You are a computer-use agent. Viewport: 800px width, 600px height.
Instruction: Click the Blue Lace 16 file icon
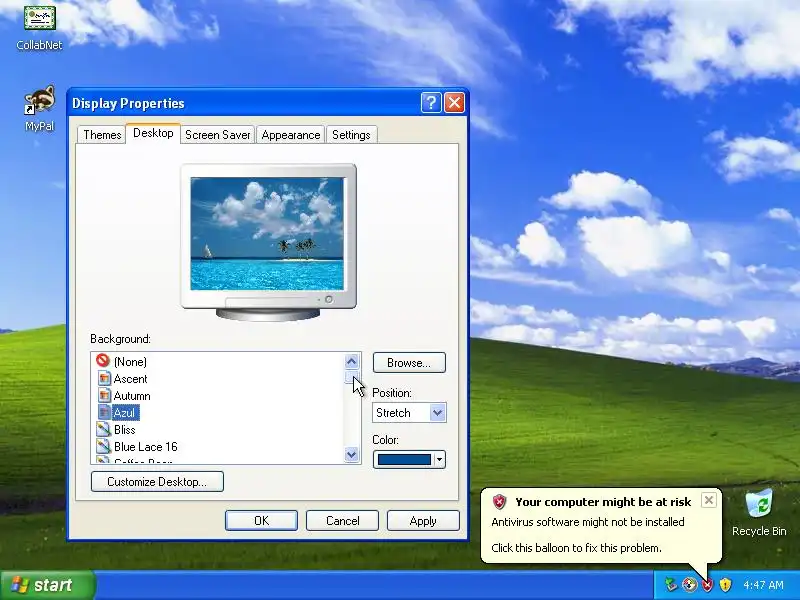point(104,446)
